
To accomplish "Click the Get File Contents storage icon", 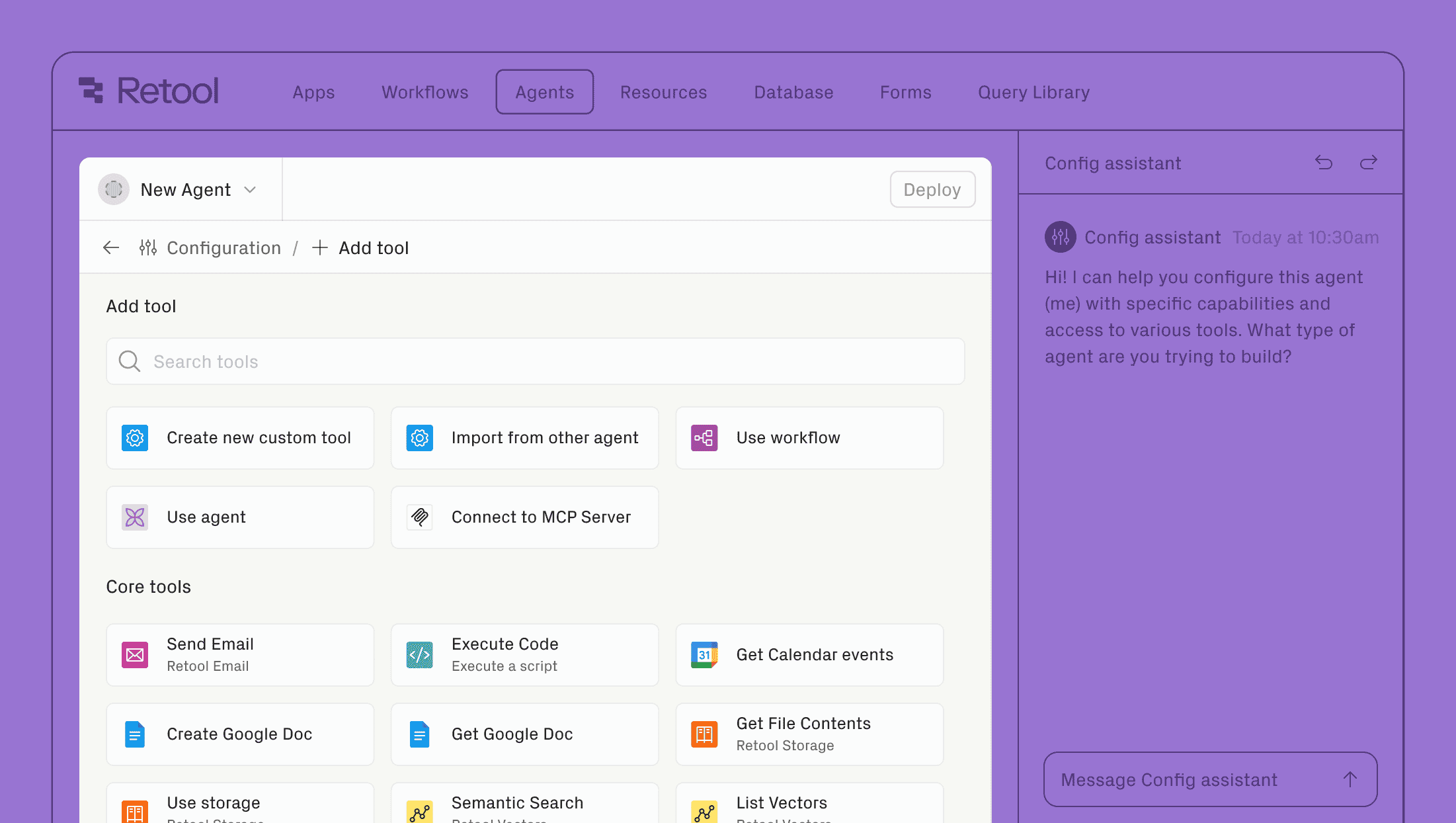I will [x=704, y=734].
